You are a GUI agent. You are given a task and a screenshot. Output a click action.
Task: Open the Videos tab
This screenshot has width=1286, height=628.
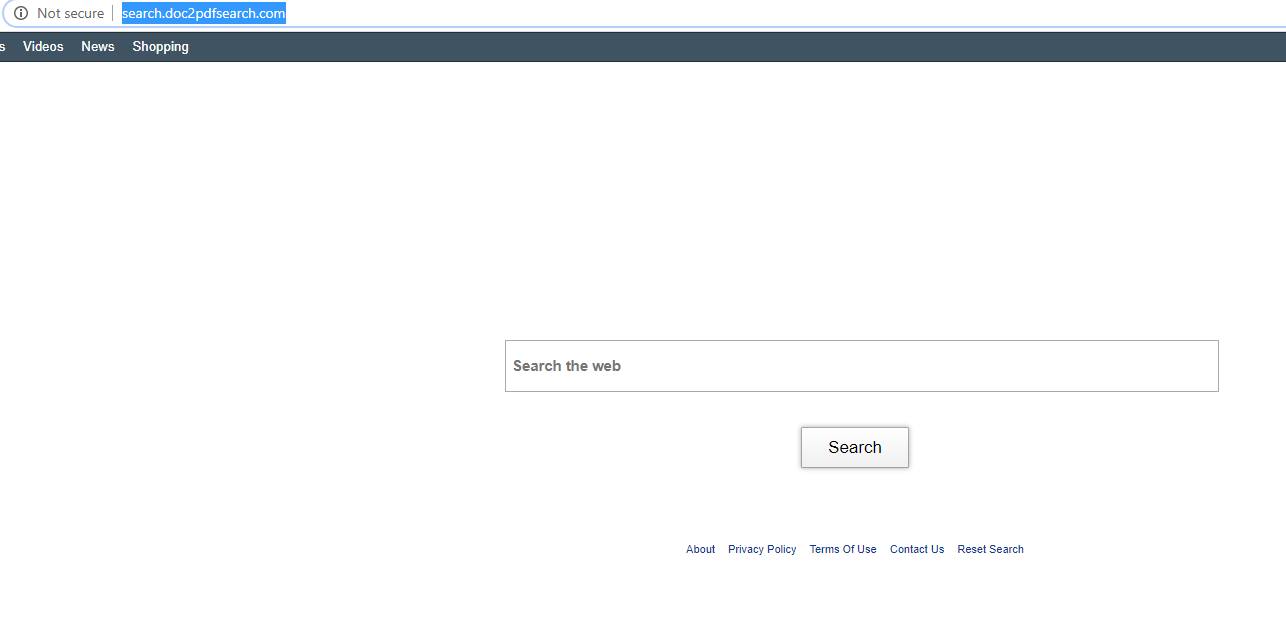click(43, 47)
